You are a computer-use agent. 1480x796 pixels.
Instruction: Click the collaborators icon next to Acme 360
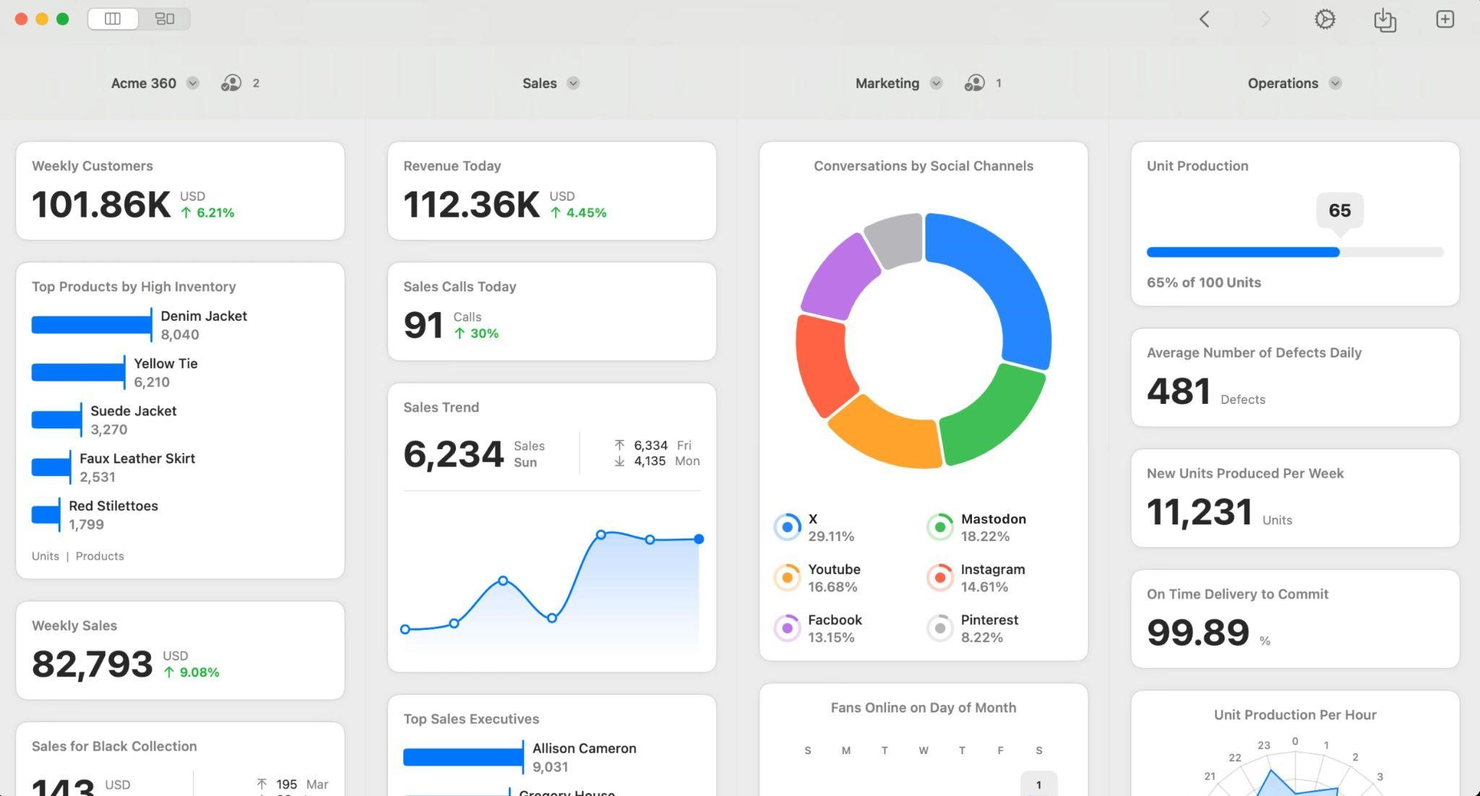(229, 83)
